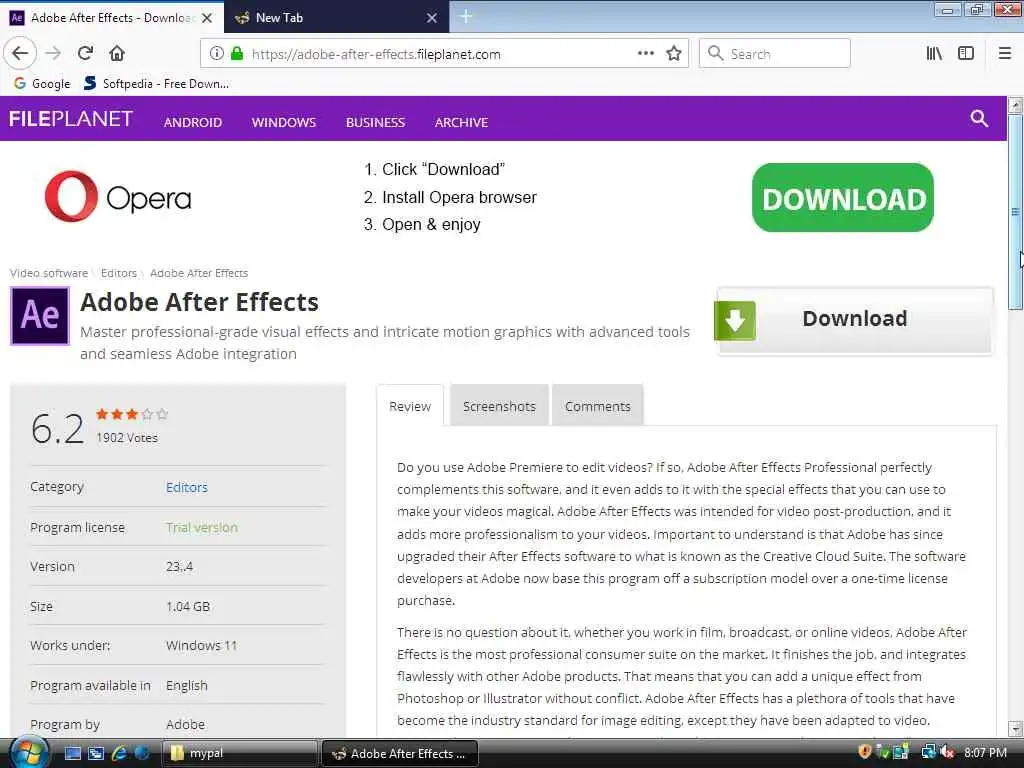Reload the page with the refresh icon
Viewport: 1024px width, 768px height.
[85, 54]
